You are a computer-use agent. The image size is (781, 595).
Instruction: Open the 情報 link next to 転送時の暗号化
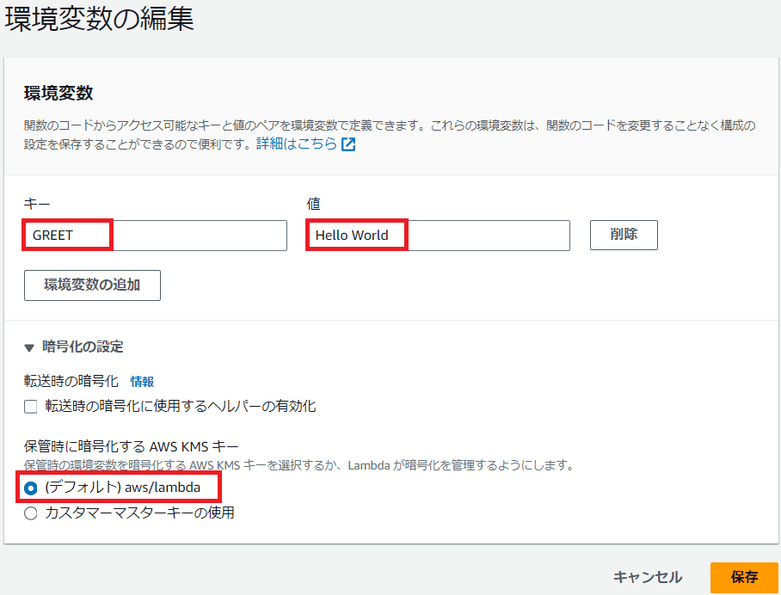pos(142,381)
